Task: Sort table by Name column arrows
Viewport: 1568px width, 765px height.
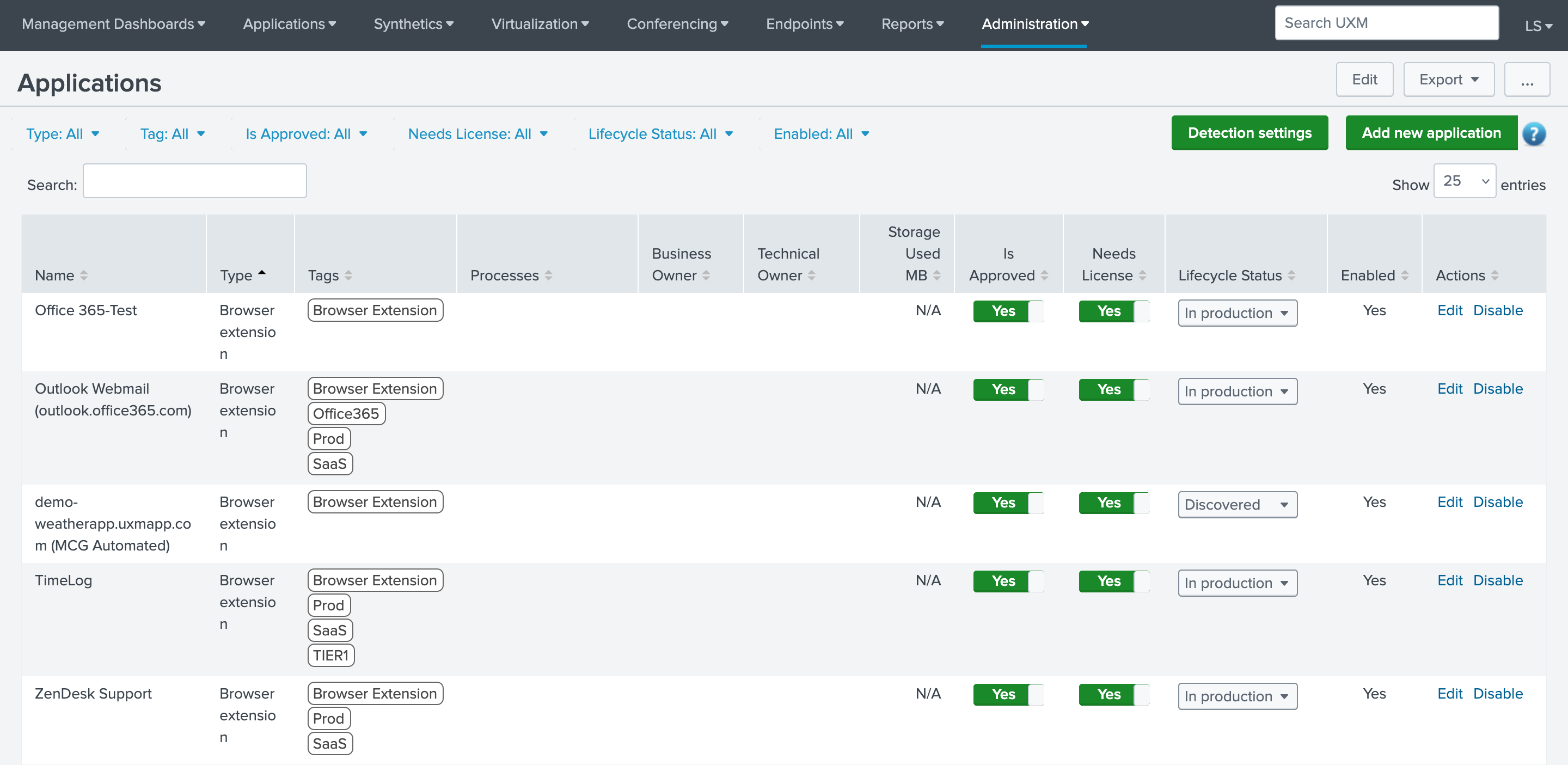Action: click(x=84, y=276)
